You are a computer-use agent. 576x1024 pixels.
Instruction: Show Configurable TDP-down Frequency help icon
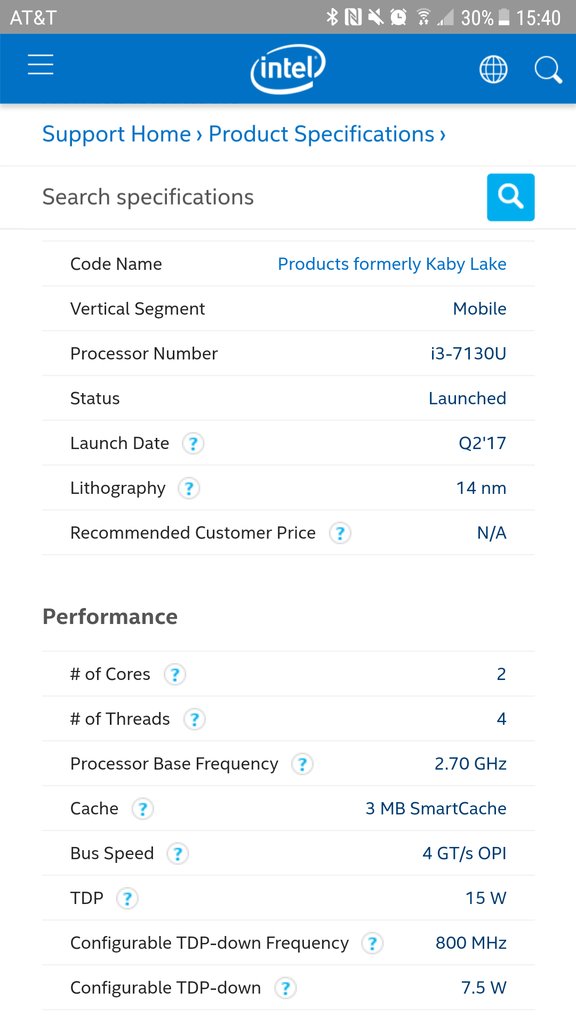(372, 944)
